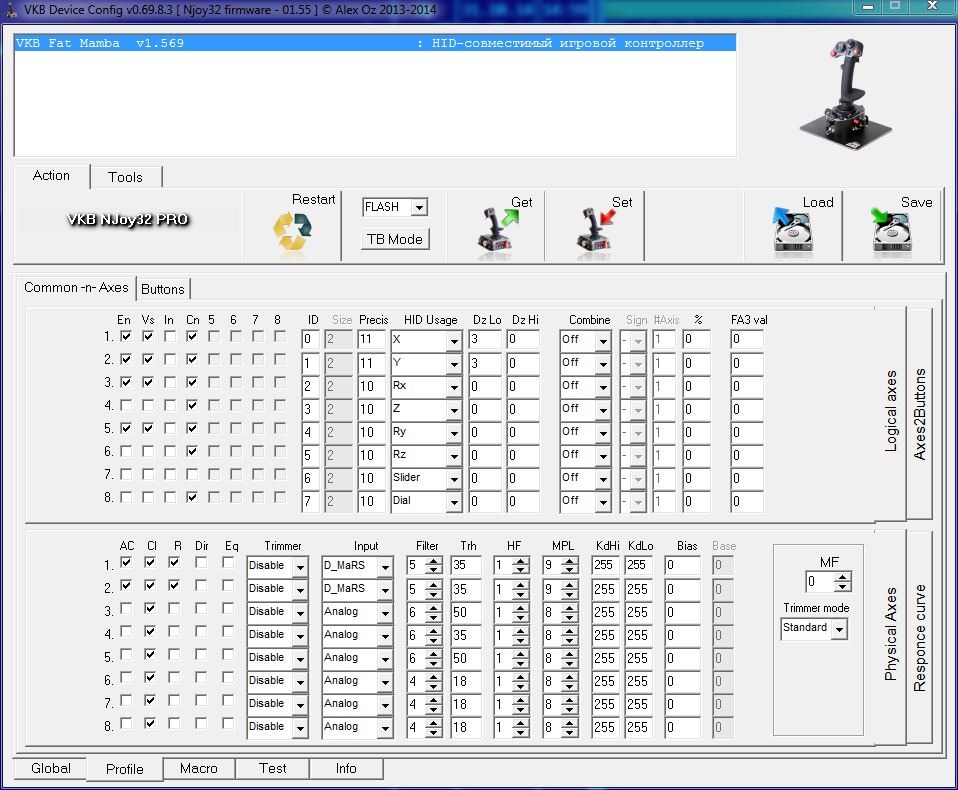The height and width of the screenshot is (790, 958).
Task: Click the Restart recycle icon
Action: pyautogui.click(x=293, y=232)
